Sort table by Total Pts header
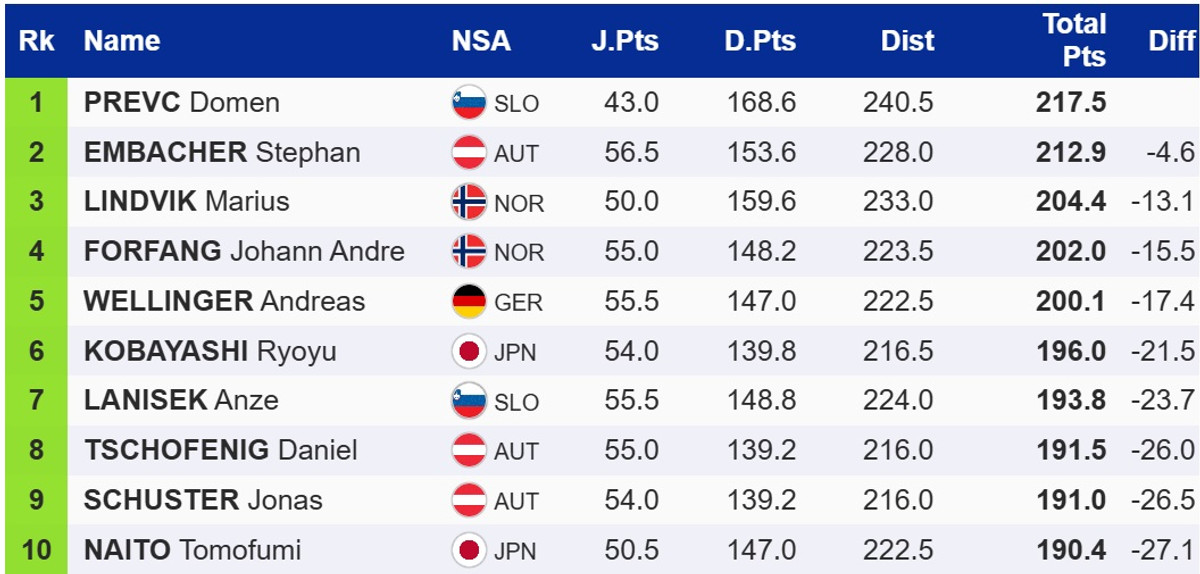Viewport: 1200px width, 574px height. pos(1074,41)
